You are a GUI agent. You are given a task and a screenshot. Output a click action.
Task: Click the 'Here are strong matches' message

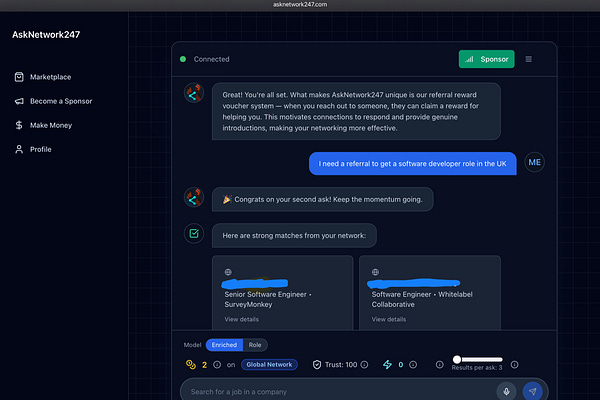294,236
